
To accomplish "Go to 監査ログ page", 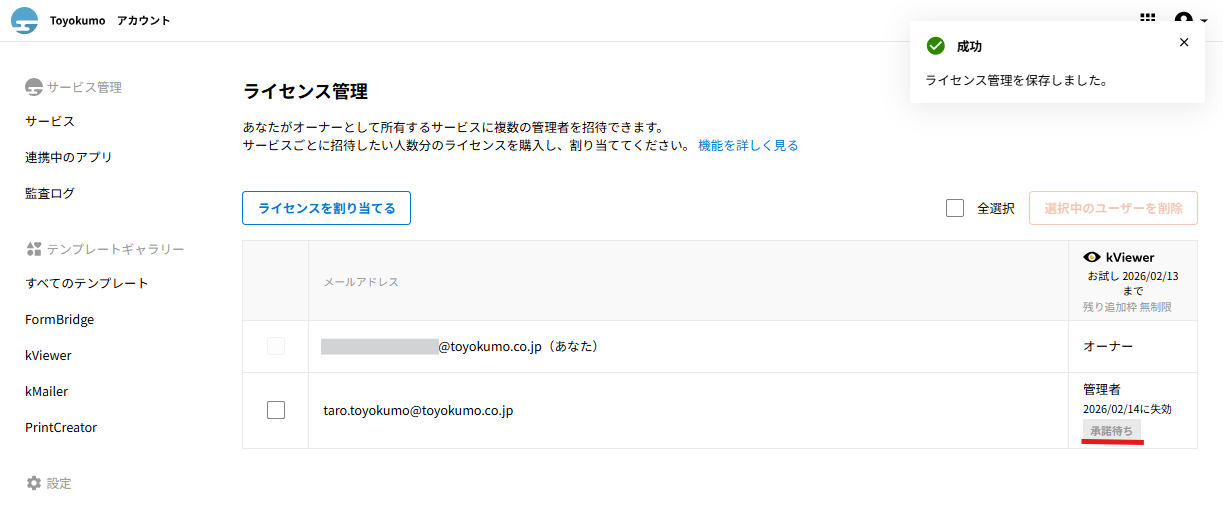I will coord(50,193).
